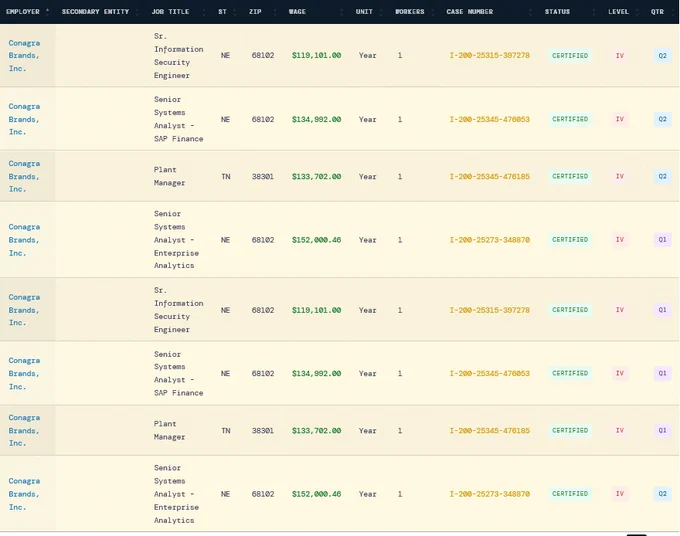The image size is (680, 536).
Task: Click ZIP 68102 in Q2 Enterprise Analytics row
Action: click(263, 494)
